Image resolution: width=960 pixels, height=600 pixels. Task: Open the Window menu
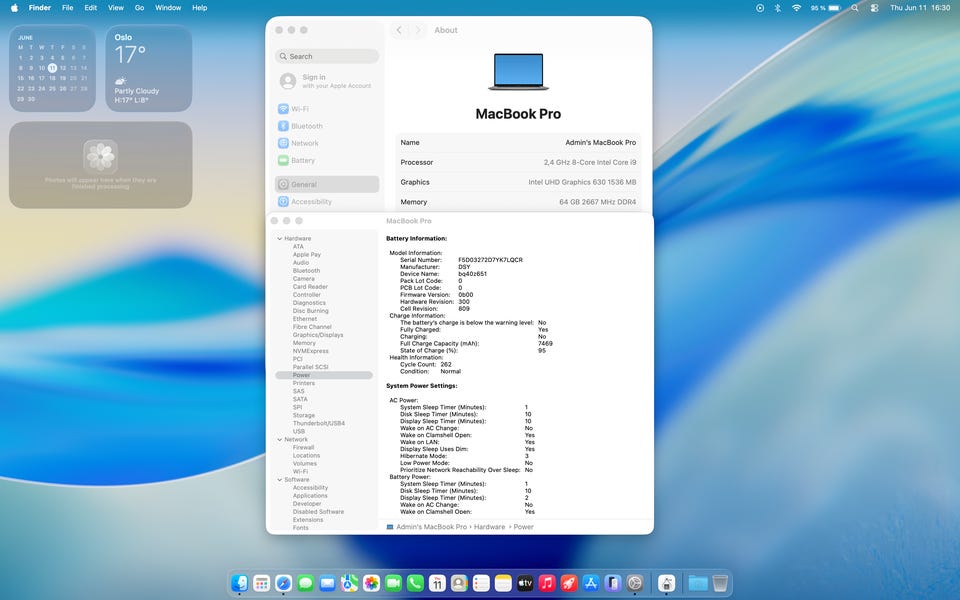coord(168,8)
